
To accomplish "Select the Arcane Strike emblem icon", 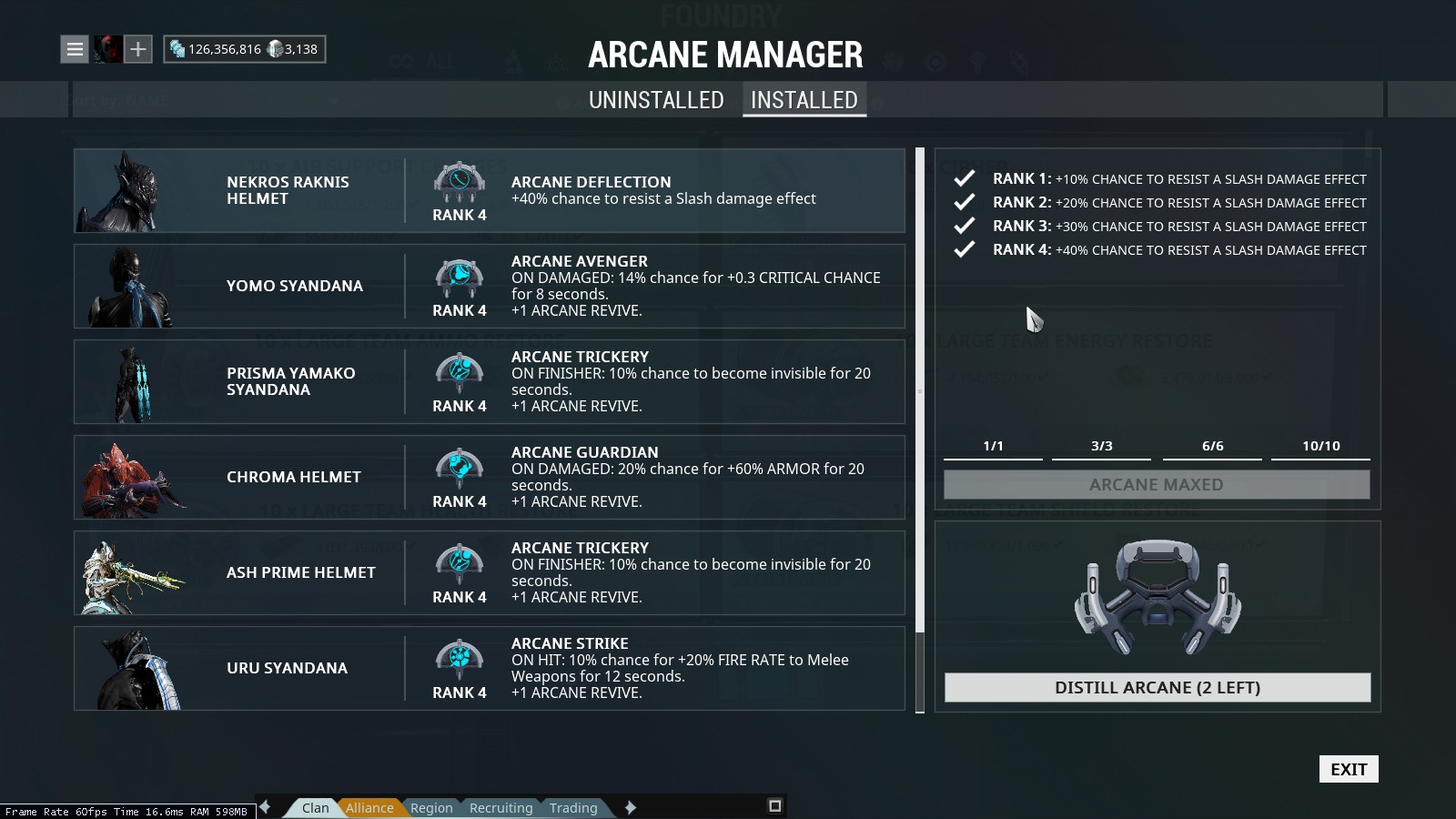I will pos(460,661).
